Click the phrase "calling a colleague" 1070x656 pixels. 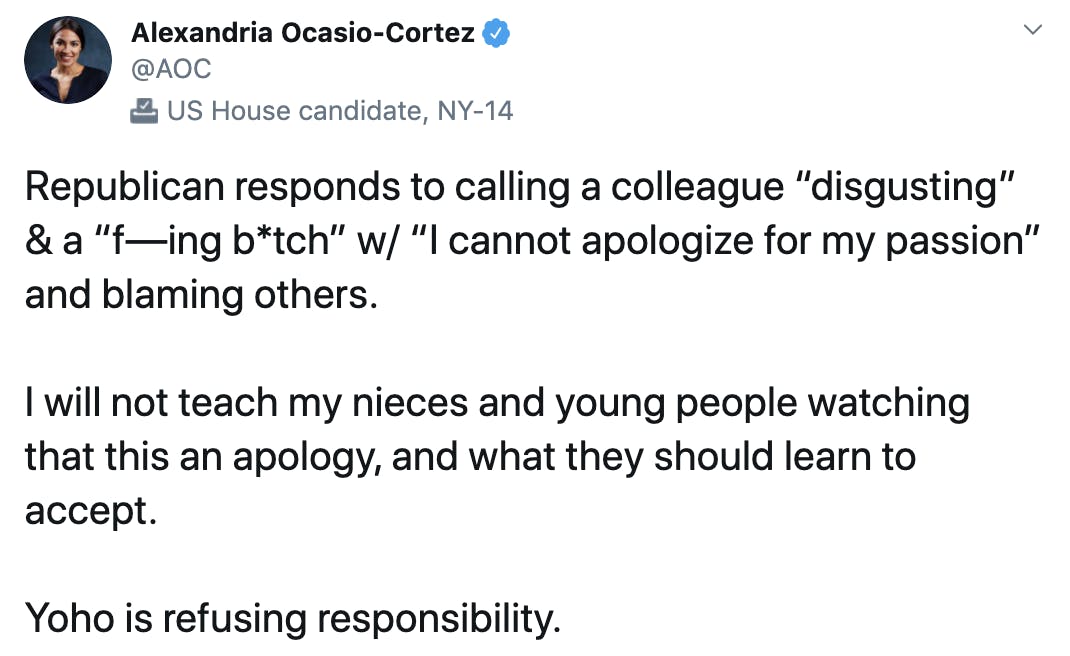(620, 188)
